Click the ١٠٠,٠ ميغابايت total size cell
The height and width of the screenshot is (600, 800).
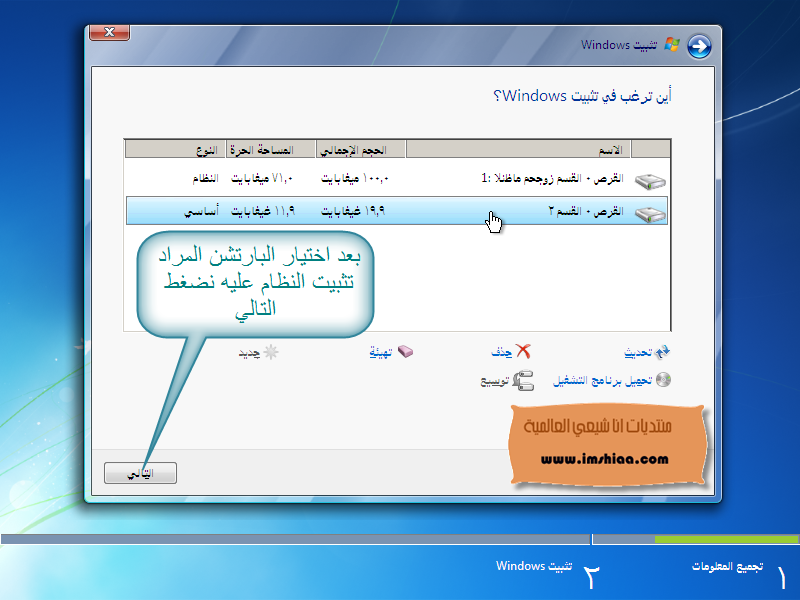click(355, 178)
